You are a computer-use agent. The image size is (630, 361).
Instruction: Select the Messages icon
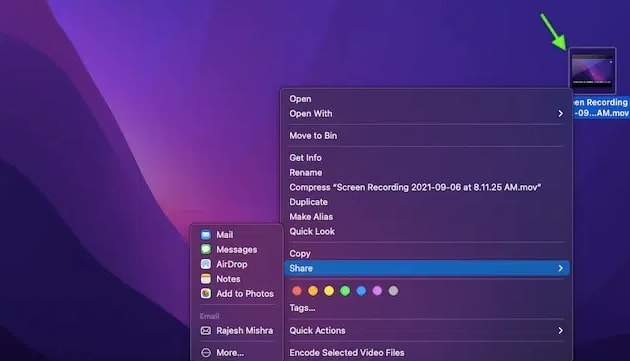206,249
